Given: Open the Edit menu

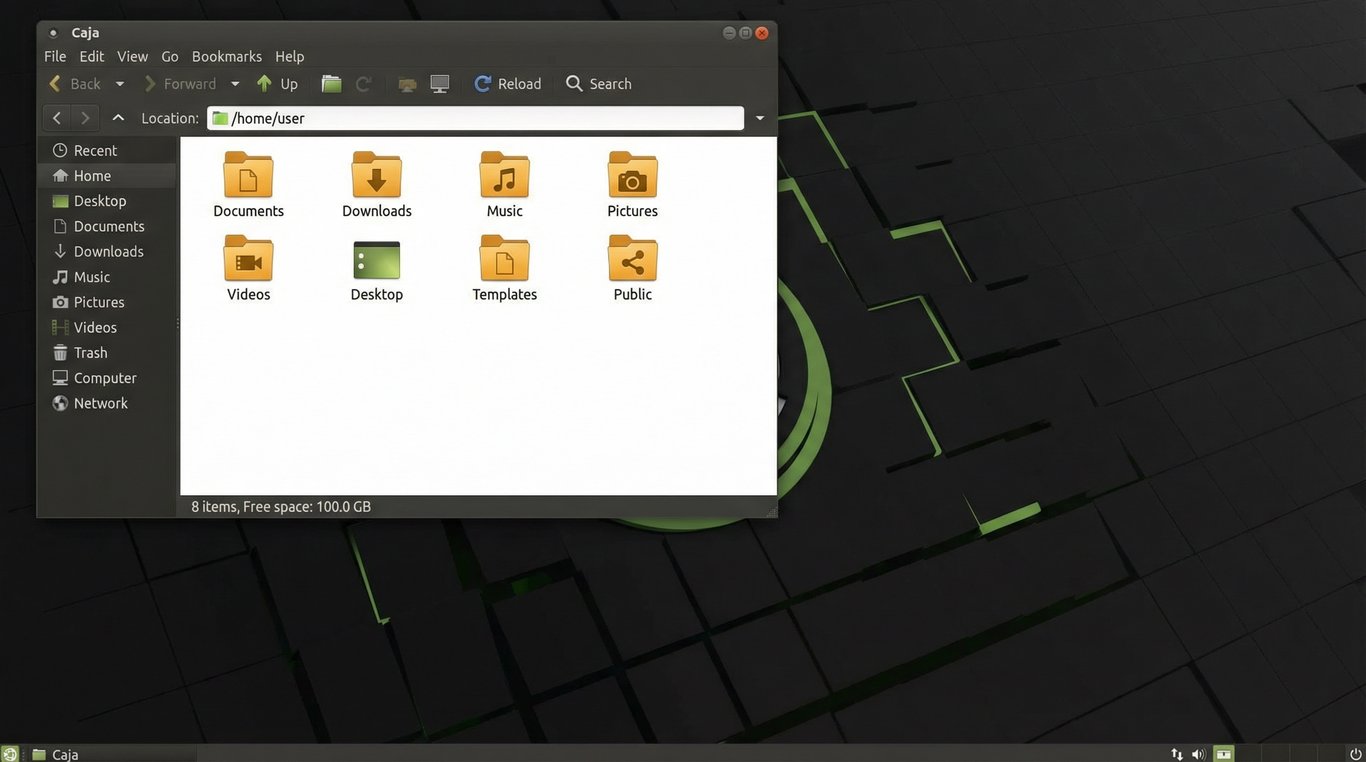Looking at the screenshot, I should 91,56.
